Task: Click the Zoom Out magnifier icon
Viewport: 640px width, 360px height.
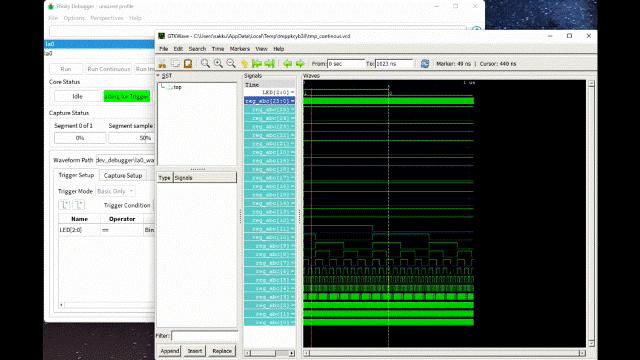Action: (x=231, y=64)
